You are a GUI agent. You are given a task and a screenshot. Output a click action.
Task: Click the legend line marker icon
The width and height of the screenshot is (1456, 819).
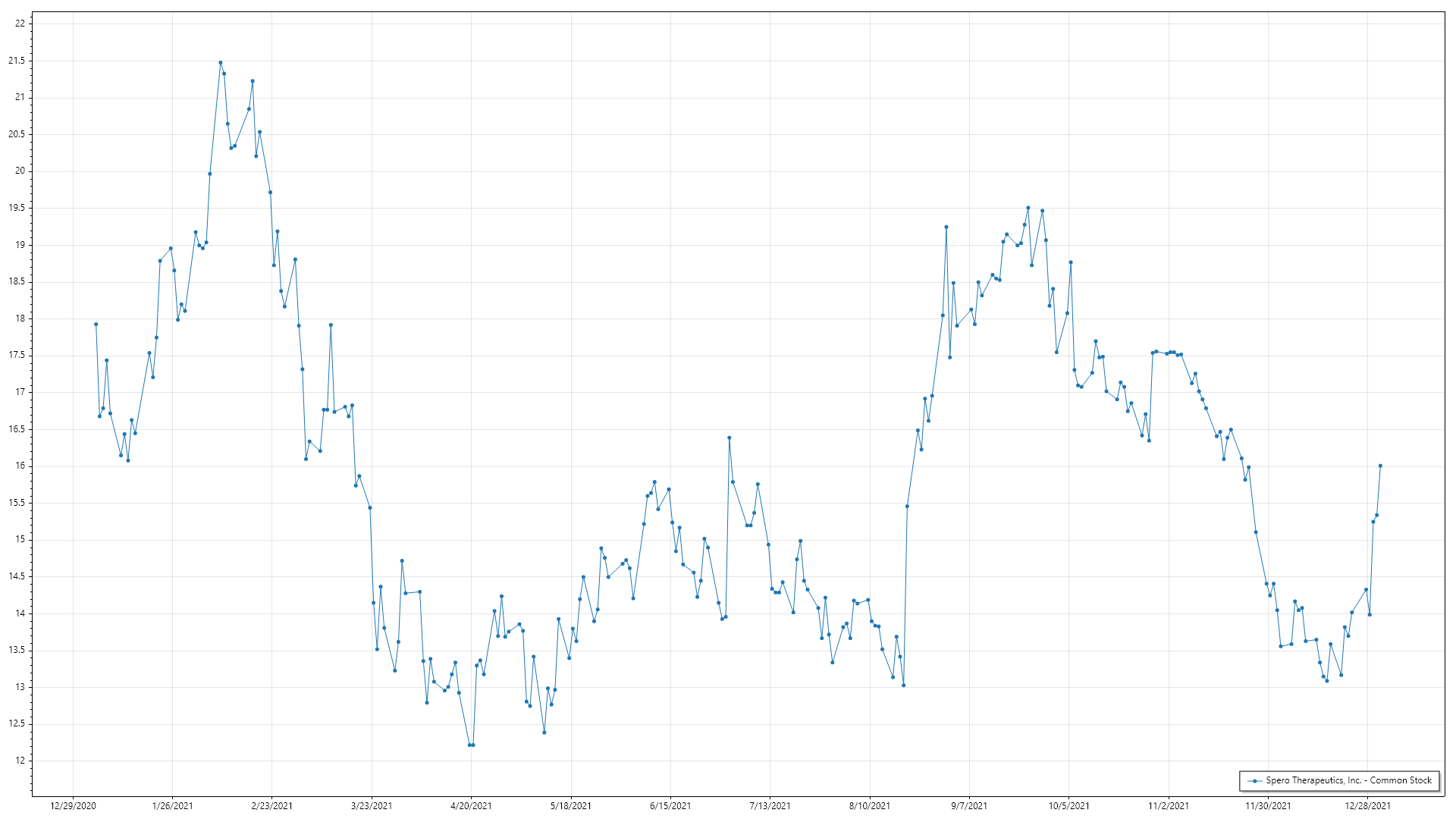(x=1254, y=780)
